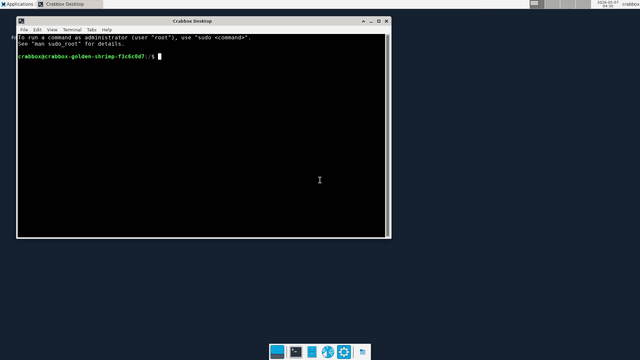Open the Applications menu in top panel

pyautogui.click(x=17, y=4)
